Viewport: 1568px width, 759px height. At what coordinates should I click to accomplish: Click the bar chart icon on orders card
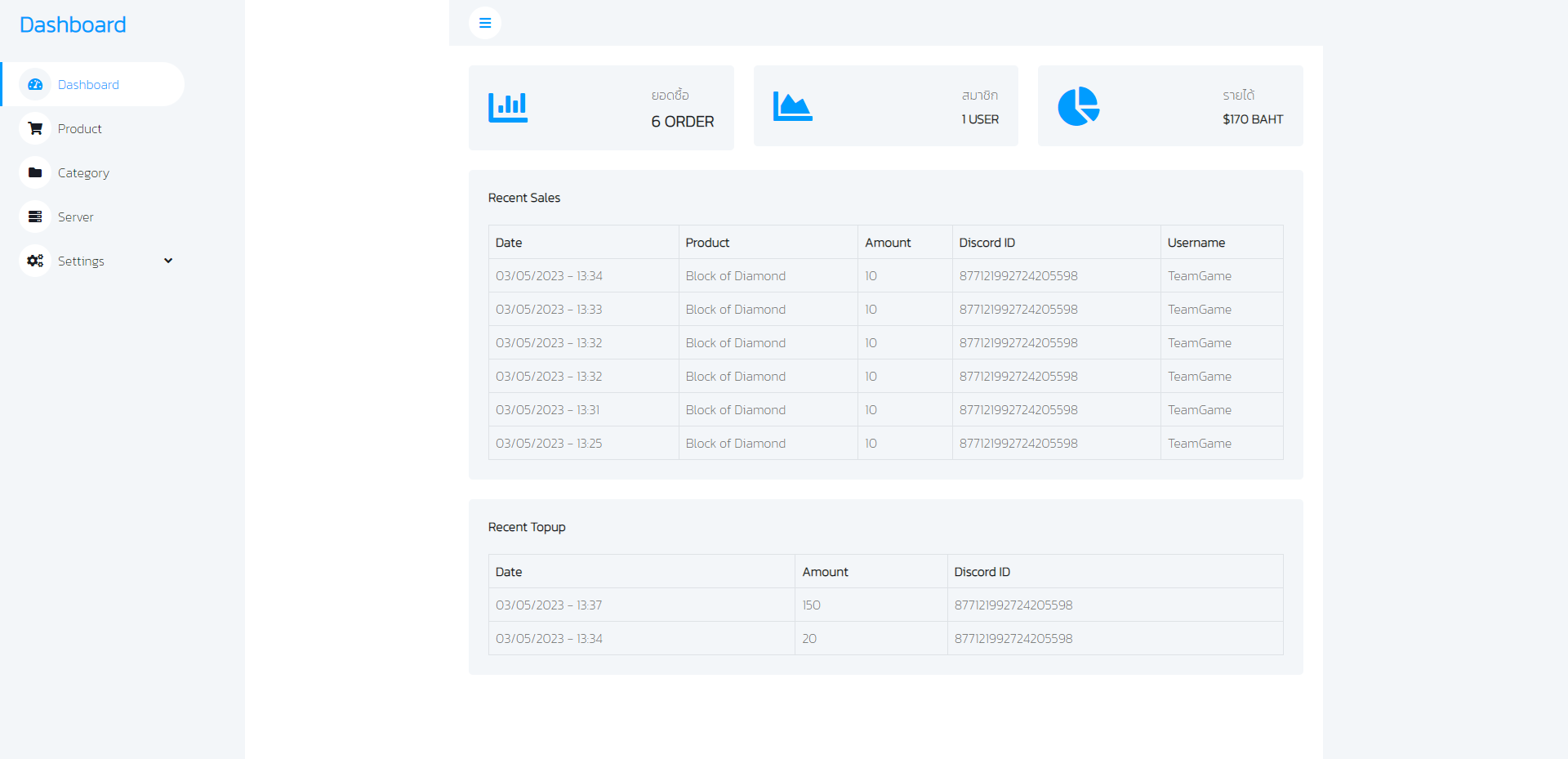coord(508,107)
